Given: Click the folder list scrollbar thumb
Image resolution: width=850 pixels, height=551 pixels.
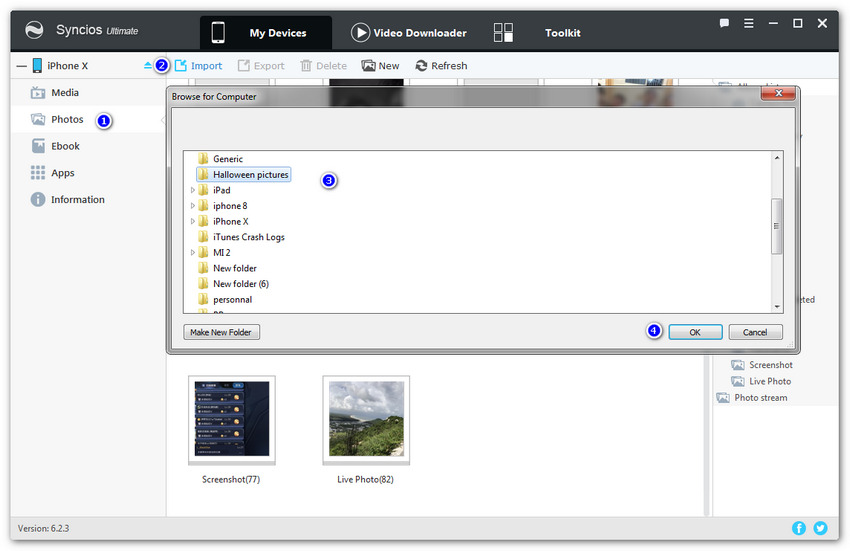Looking at the screenshot, I should (777, 226).
